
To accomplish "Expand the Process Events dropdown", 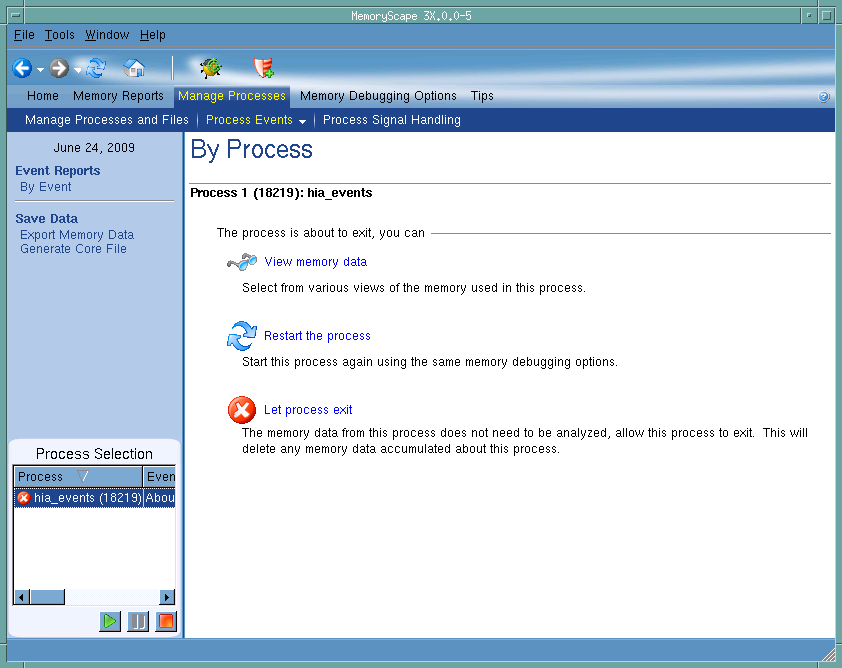I will [302, 121].
